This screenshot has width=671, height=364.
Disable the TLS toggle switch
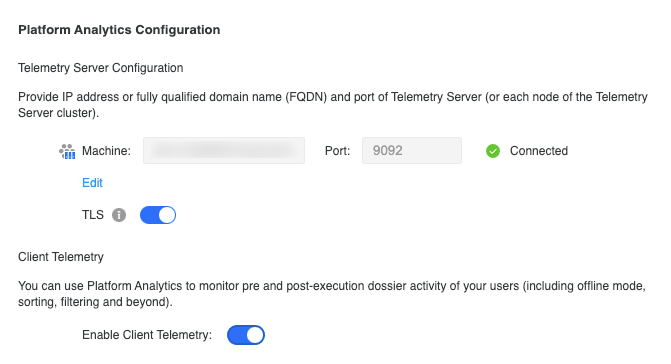pyautogui.click(x=158, y=215)
